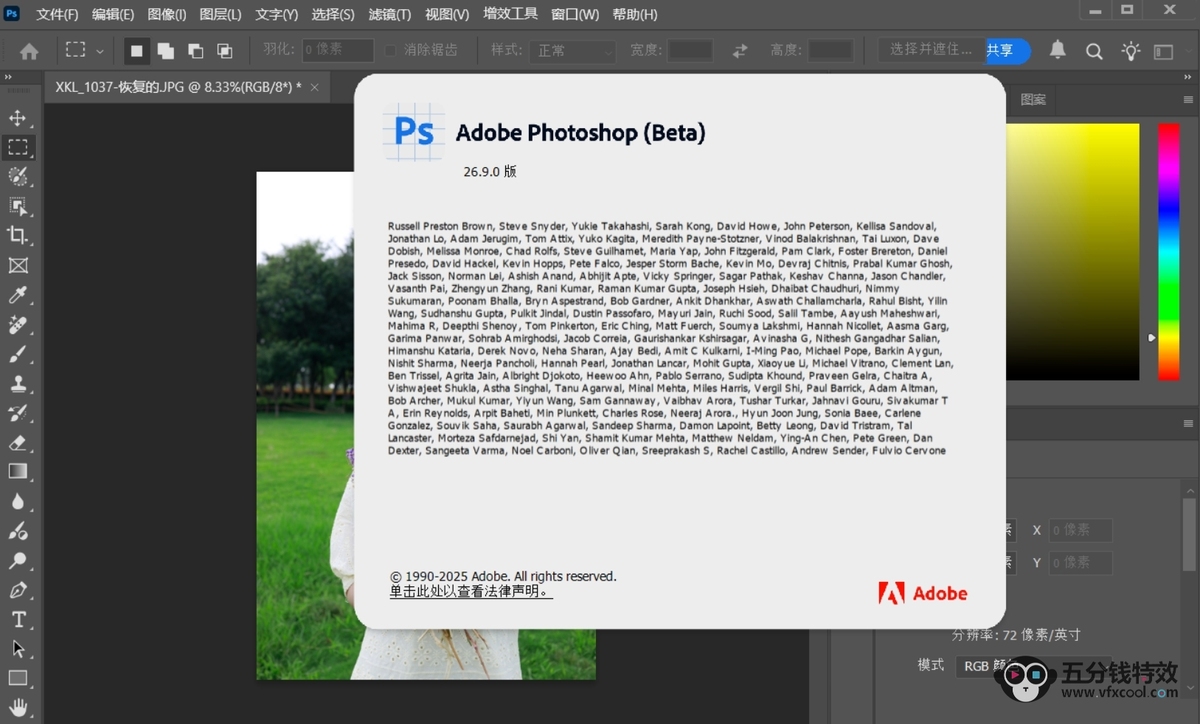This screenshot has width=1200, height=724.
Task: Click in the 羽化 feather input field
Action: [337, 50]
